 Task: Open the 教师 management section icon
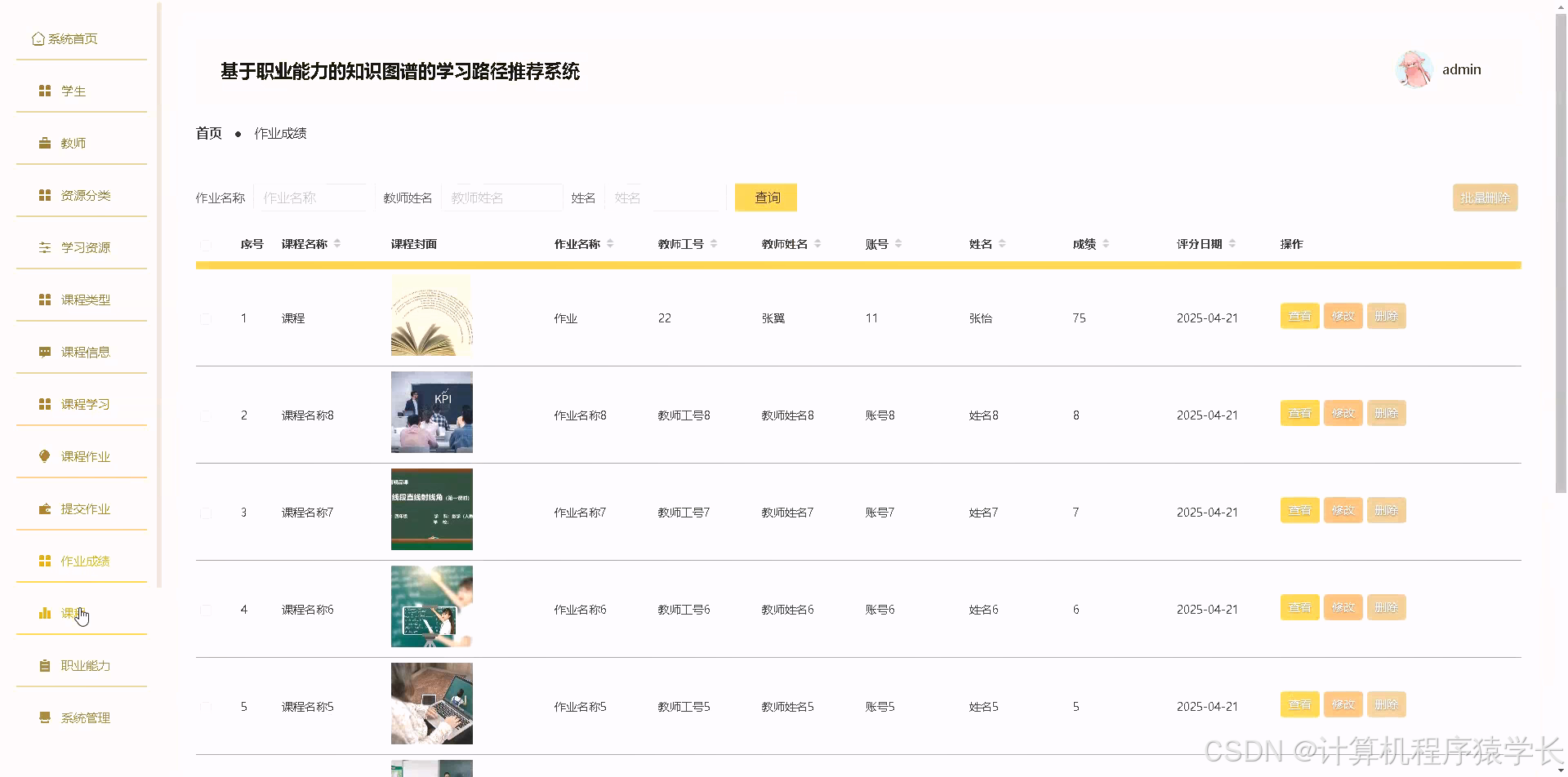click(44, 142)
